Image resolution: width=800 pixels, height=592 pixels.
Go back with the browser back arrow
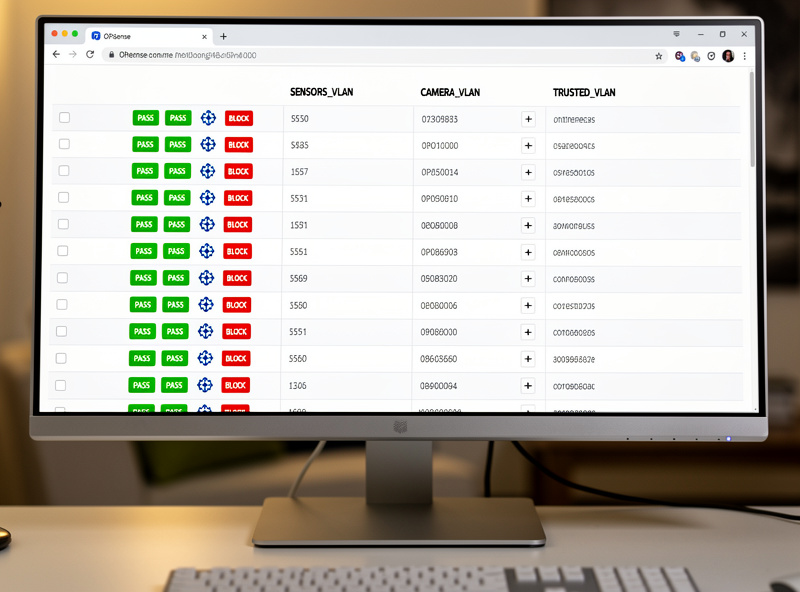click(x=56, y=55)
